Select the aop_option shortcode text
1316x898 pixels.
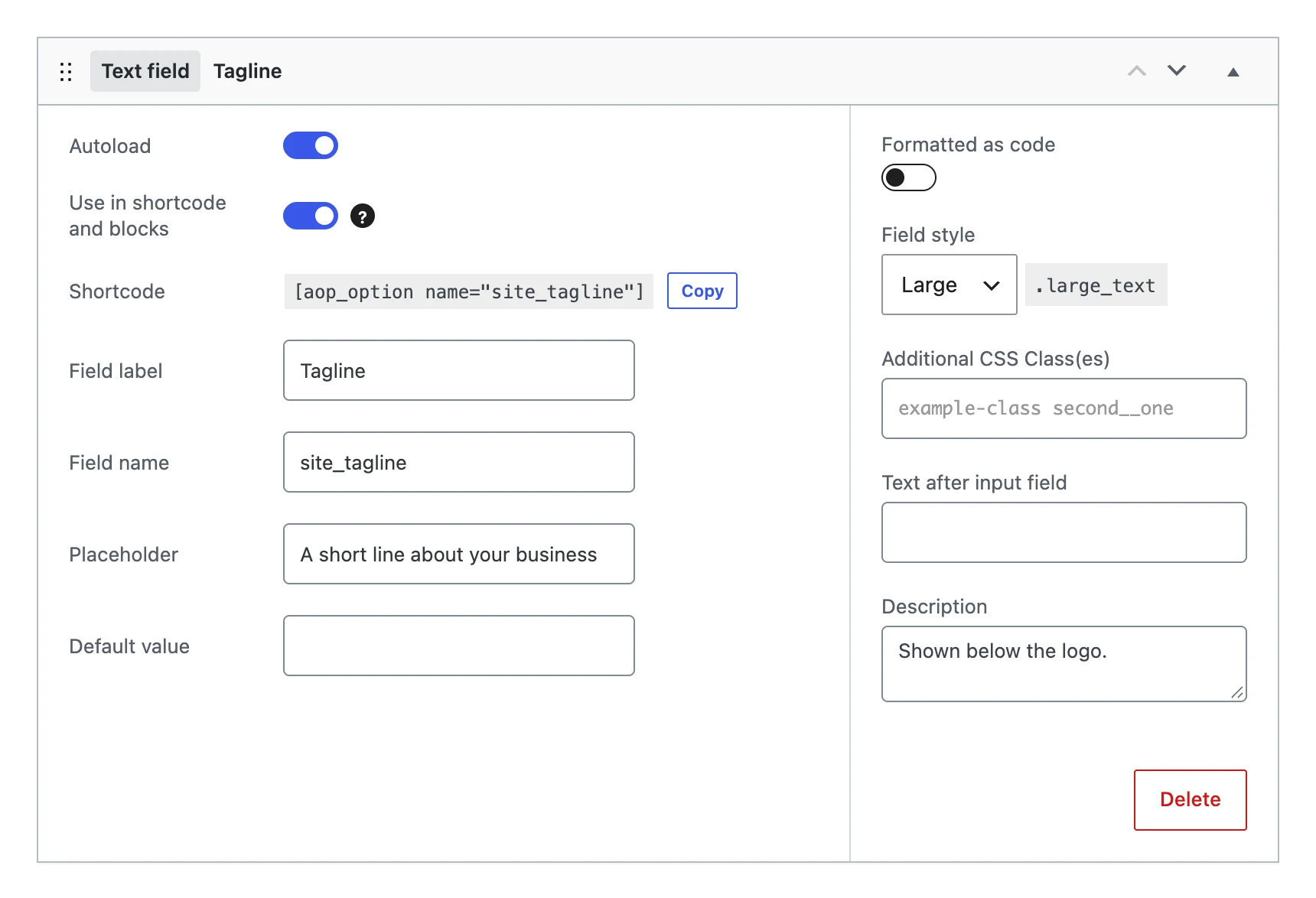click(x=469, y=291)
